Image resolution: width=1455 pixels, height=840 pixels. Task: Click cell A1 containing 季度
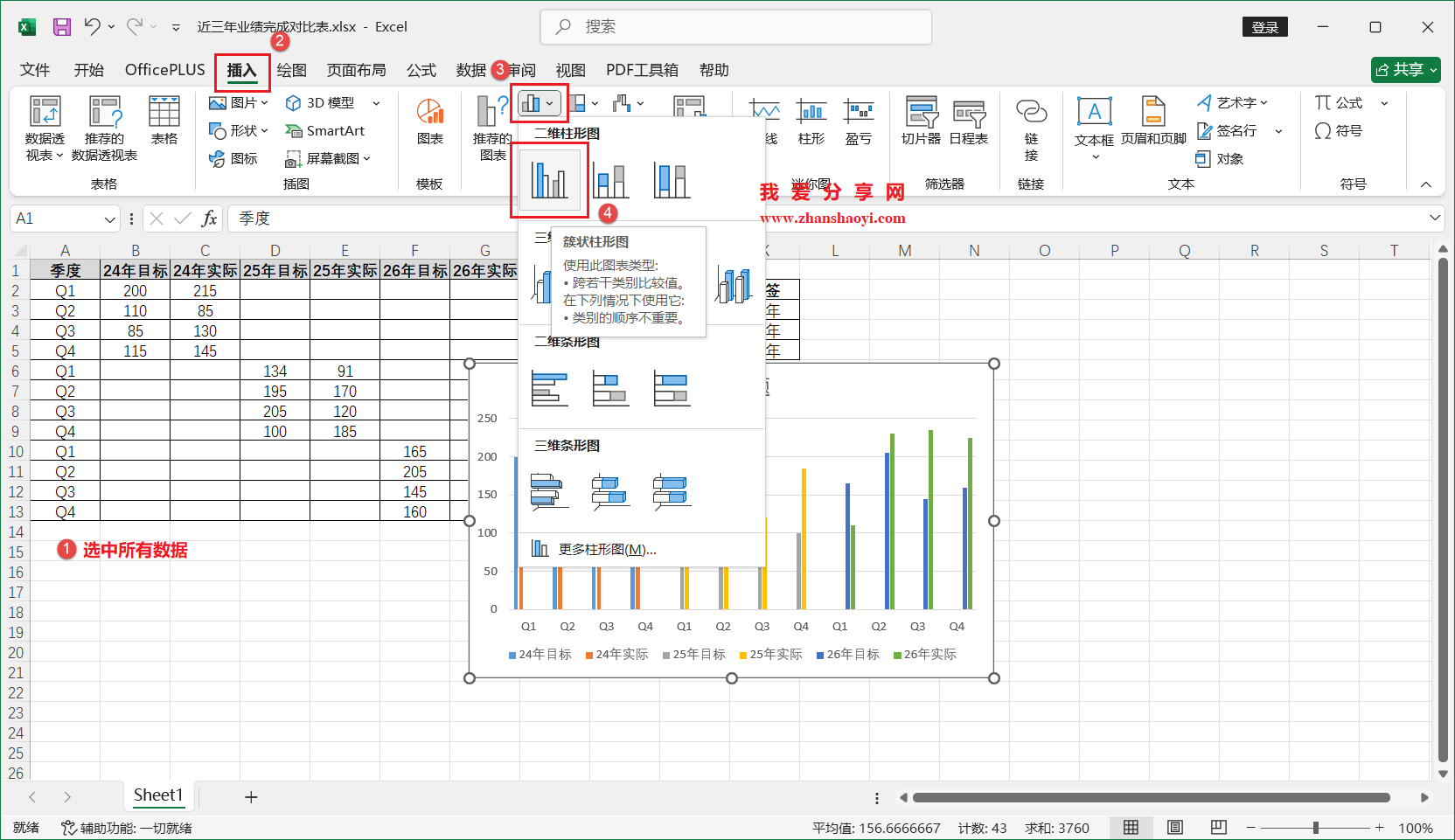click(x=66, y=271)
